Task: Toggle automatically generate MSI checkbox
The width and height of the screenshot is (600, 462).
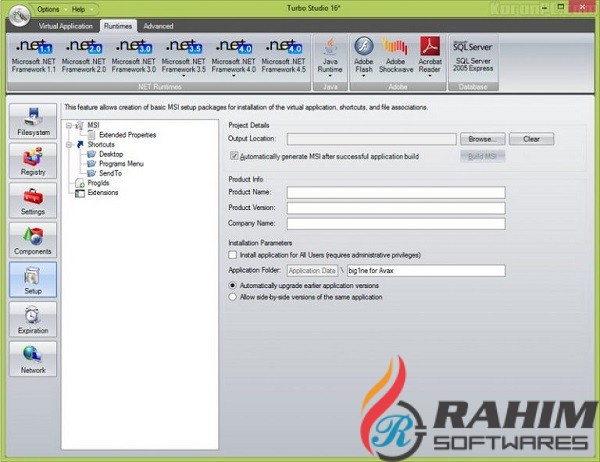Action: tap(234, 156)
